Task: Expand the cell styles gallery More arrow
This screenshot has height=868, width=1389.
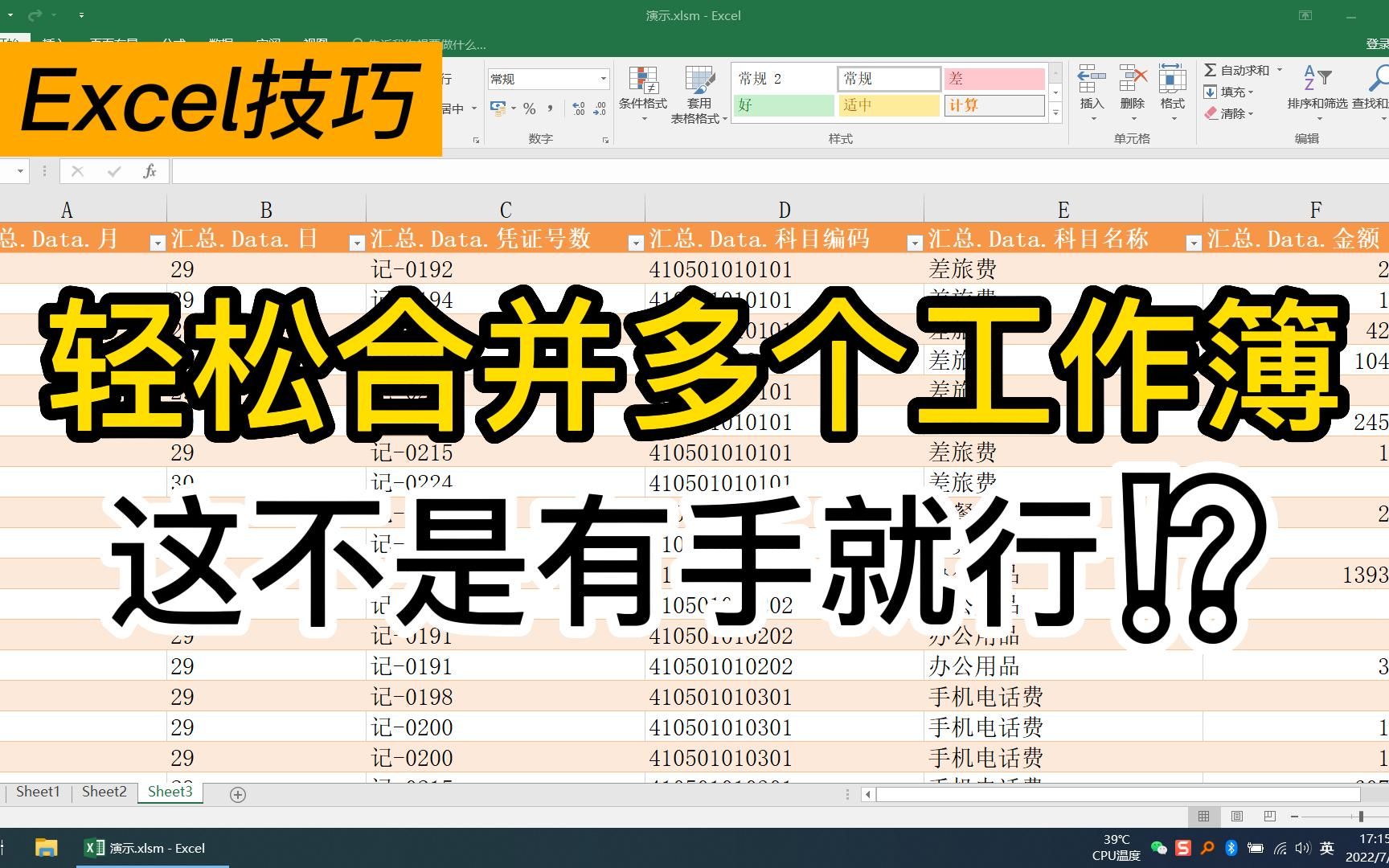Action: pyautogui.click(x=1056, y=113)
